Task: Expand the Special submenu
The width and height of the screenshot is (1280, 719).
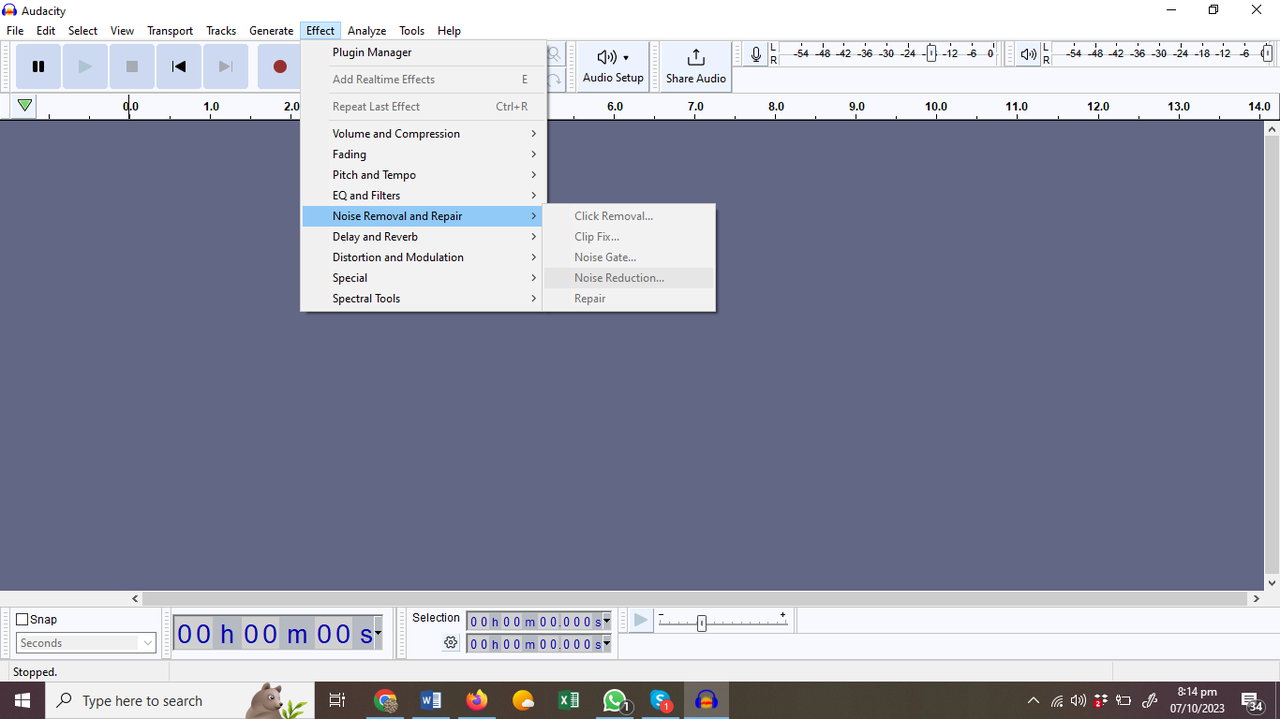Action: 423,278
